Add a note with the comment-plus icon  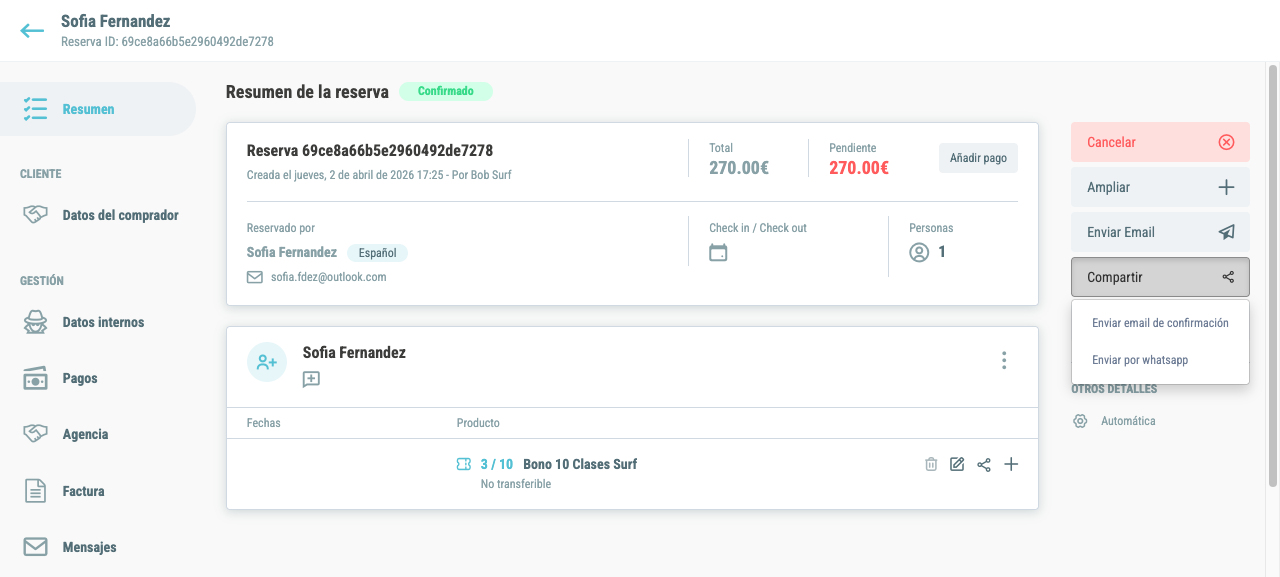(311, 379)
